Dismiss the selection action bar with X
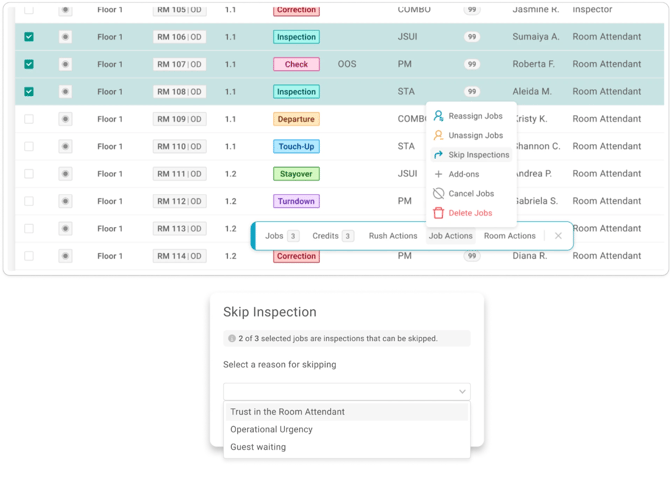 point(558,236)
